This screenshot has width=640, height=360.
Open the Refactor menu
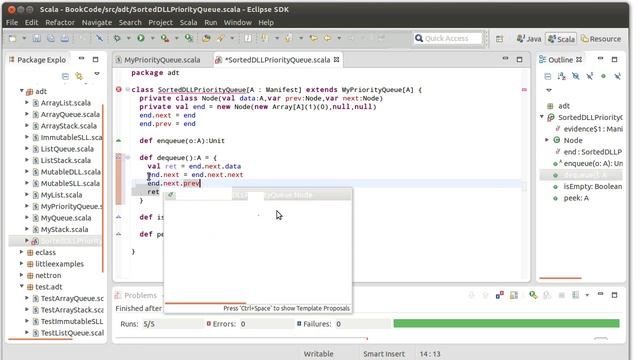[x=60, y=22]
